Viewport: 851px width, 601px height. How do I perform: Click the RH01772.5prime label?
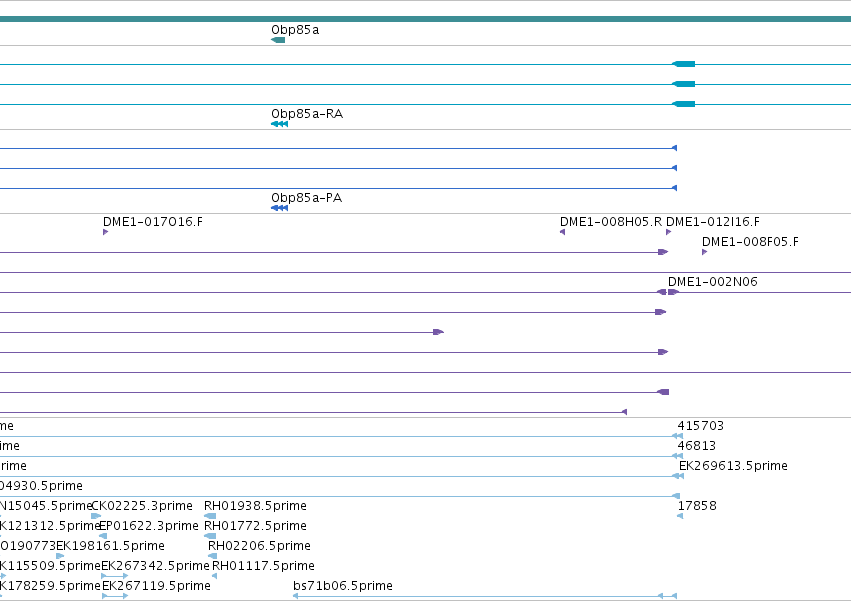point(255,526)
